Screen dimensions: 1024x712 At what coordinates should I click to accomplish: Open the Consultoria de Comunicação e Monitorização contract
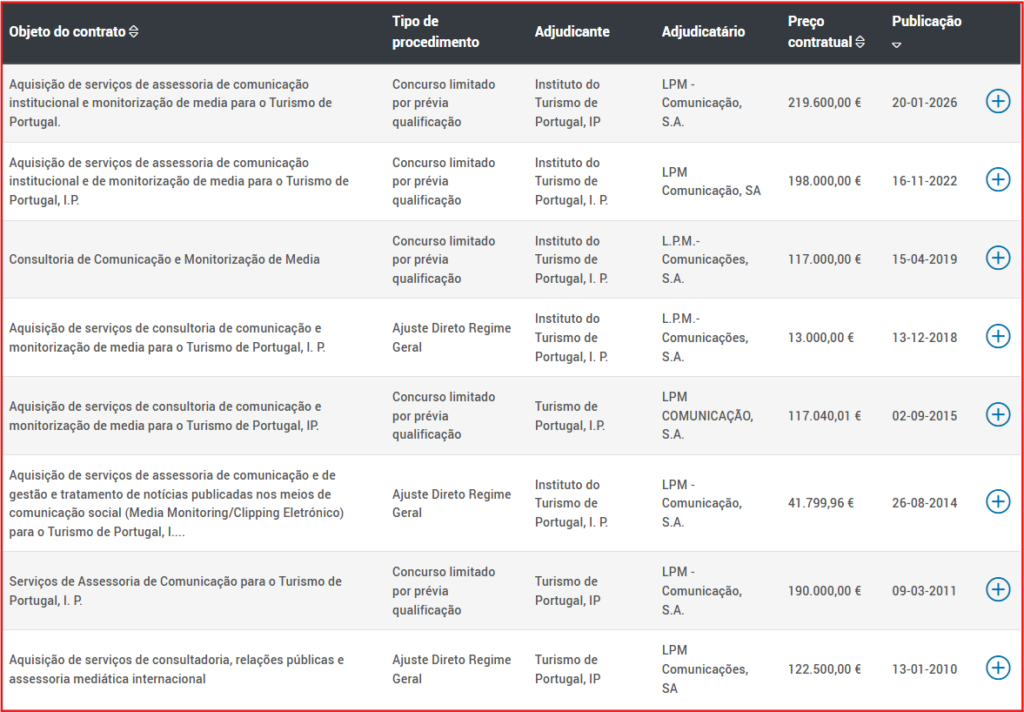(164, 259)
